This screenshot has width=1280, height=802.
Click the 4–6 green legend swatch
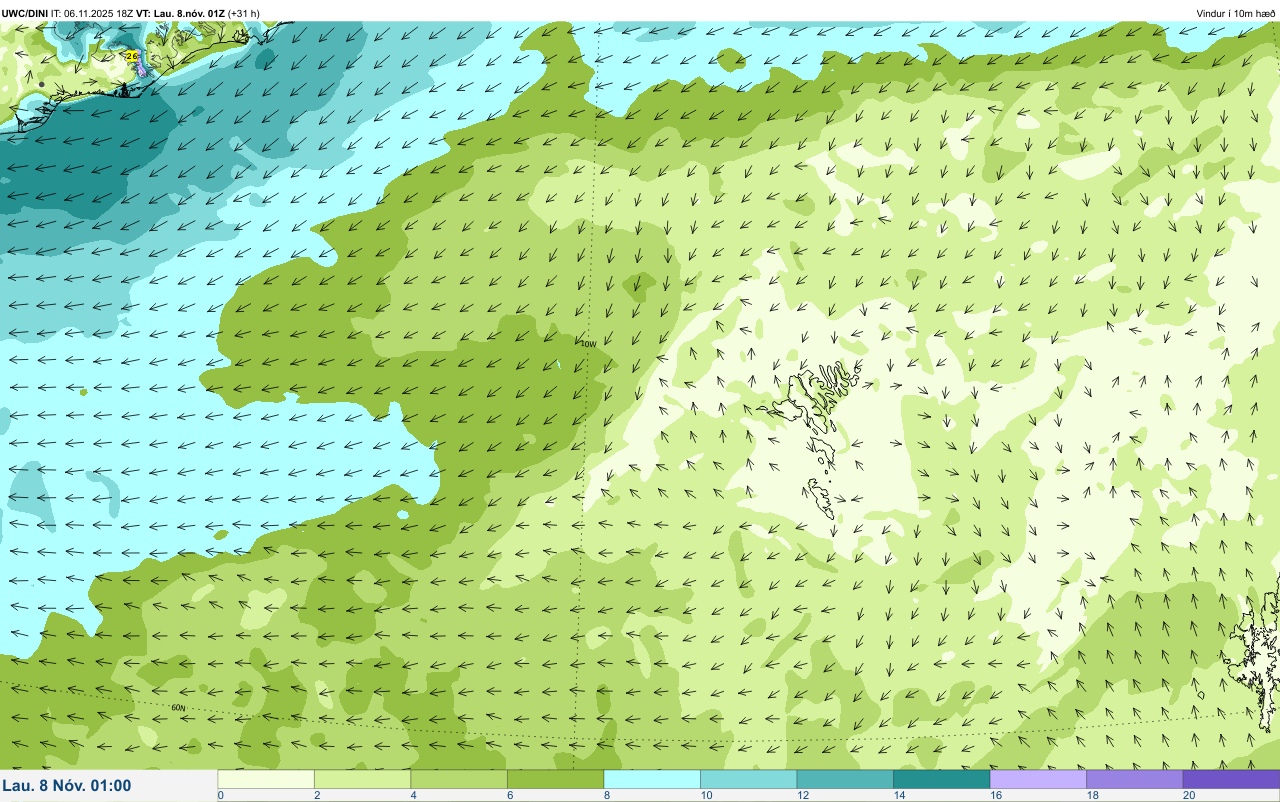point(459,779)
